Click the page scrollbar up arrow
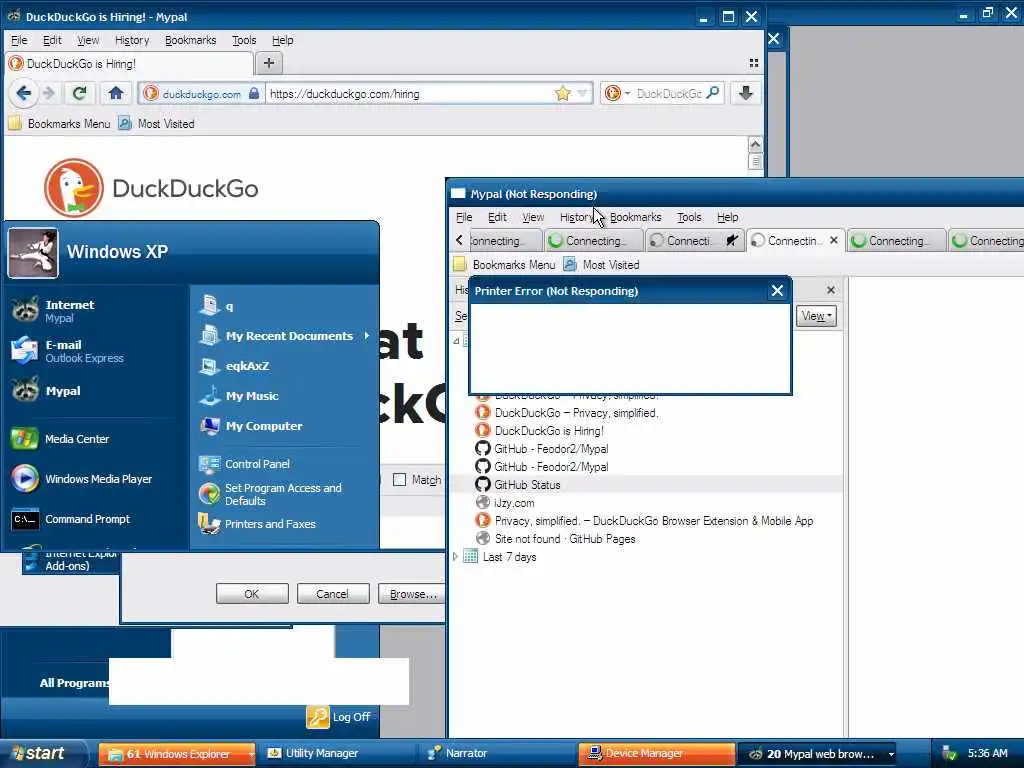Image resolution: width=1024 pixels, height=768 pixels. coord(755,144)
